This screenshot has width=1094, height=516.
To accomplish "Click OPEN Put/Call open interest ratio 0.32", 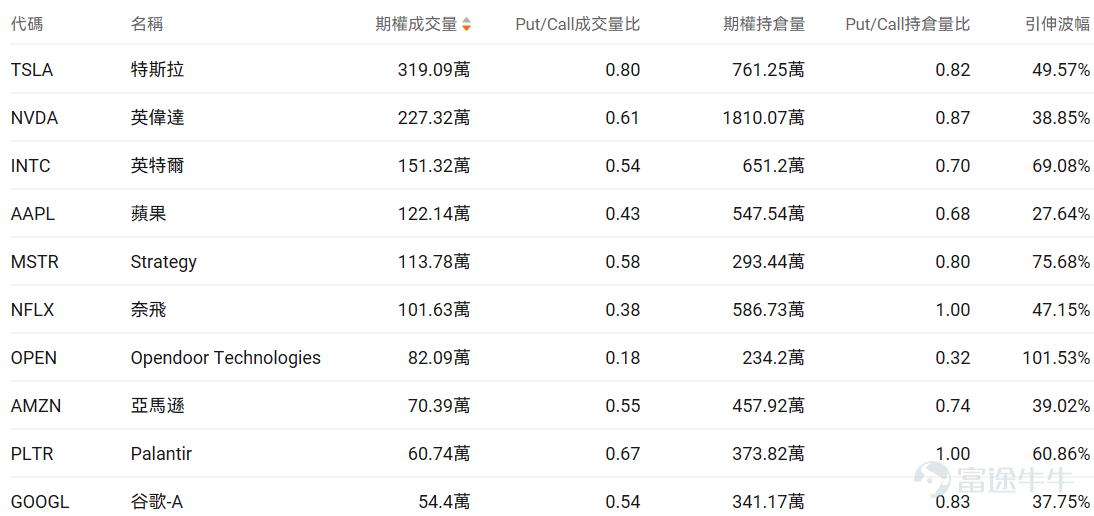I will coord(952,358).
